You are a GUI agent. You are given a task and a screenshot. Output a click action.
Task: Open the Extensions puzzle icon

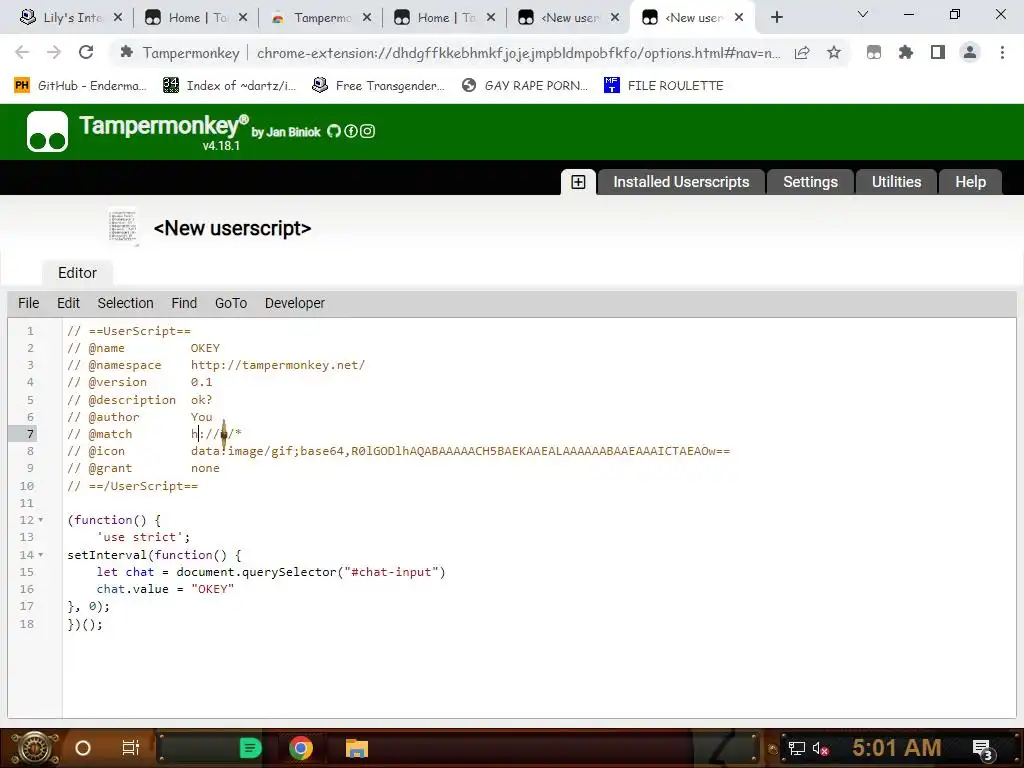(905, 53)
